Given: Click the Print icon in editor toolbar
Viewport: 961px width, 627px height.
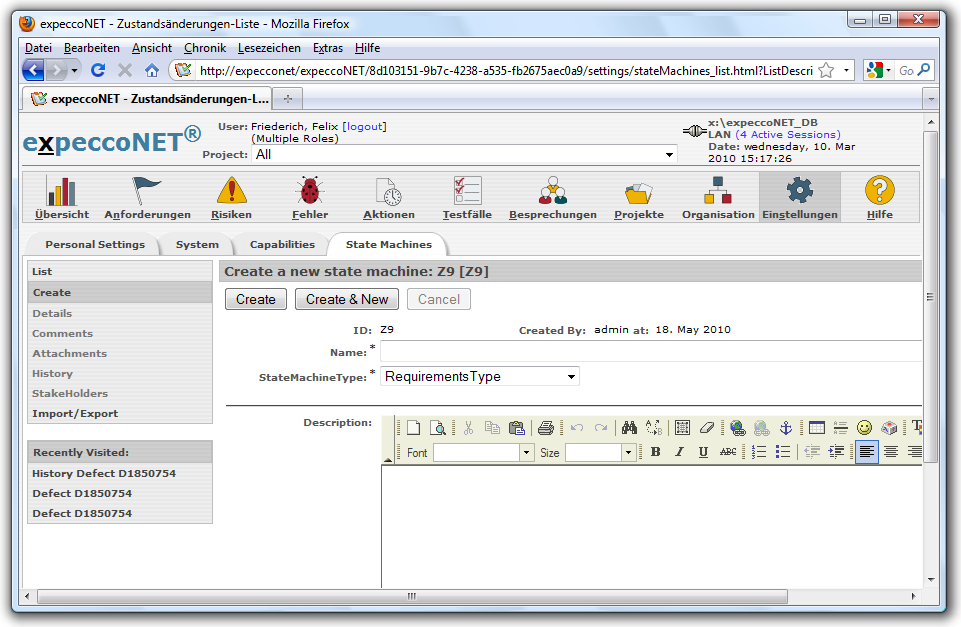Looking at the screenshot, I should coord(545,428).
